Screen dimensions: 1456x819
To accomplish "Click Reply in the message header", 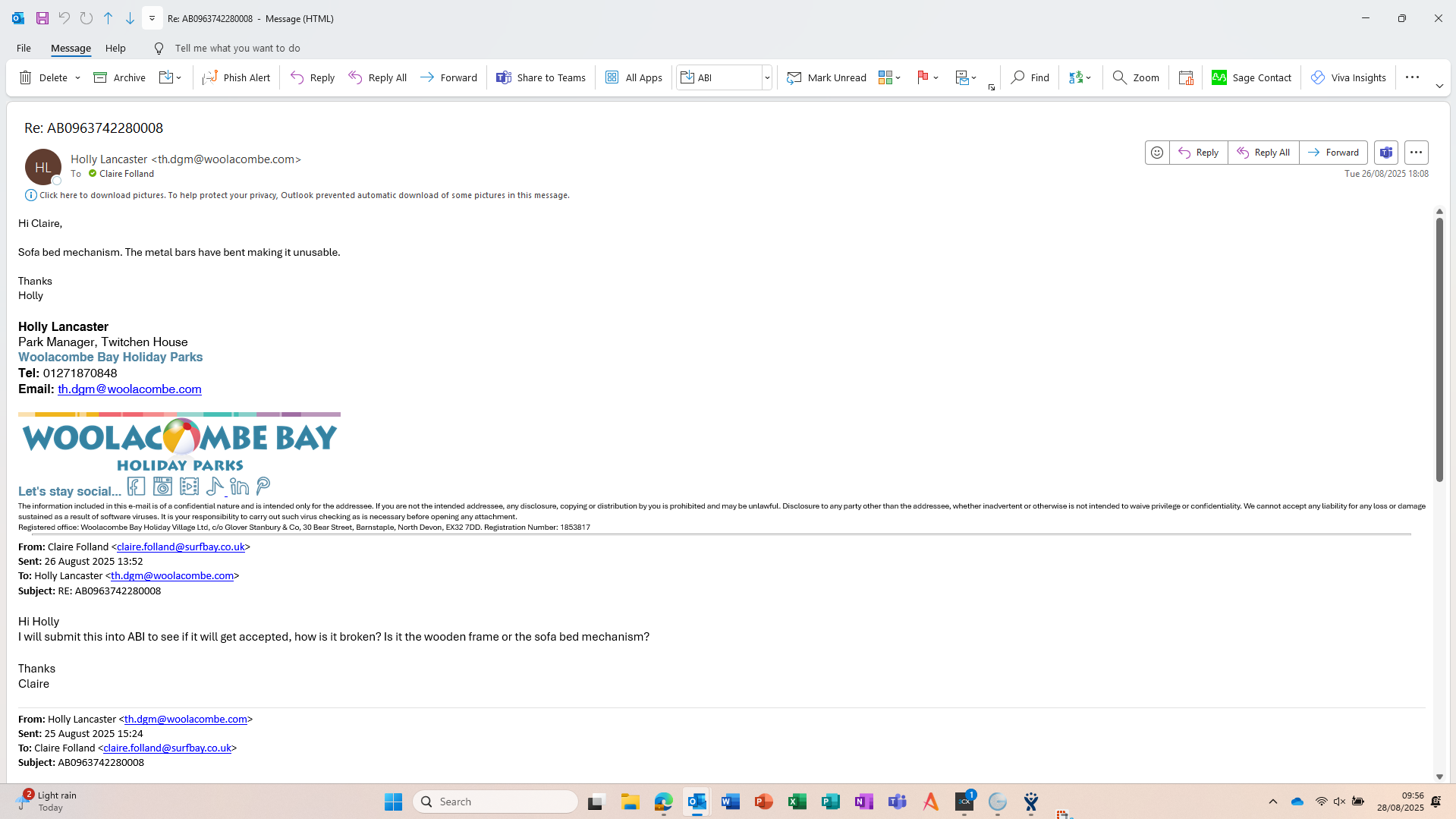I will tap(1199, 153).
